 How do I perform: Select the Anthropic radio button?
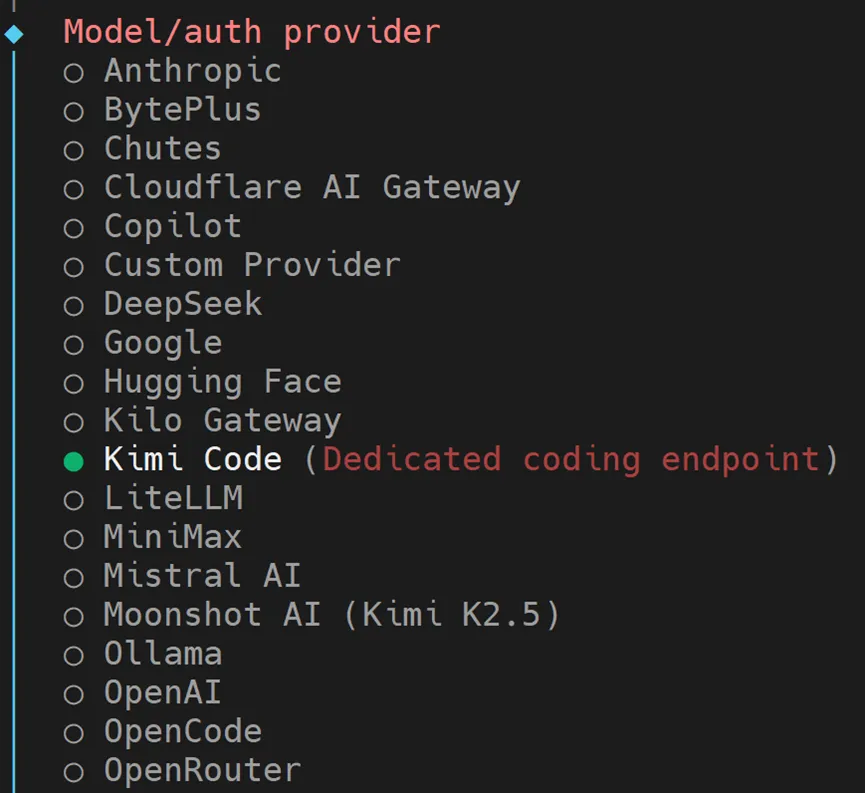(73, 72)
